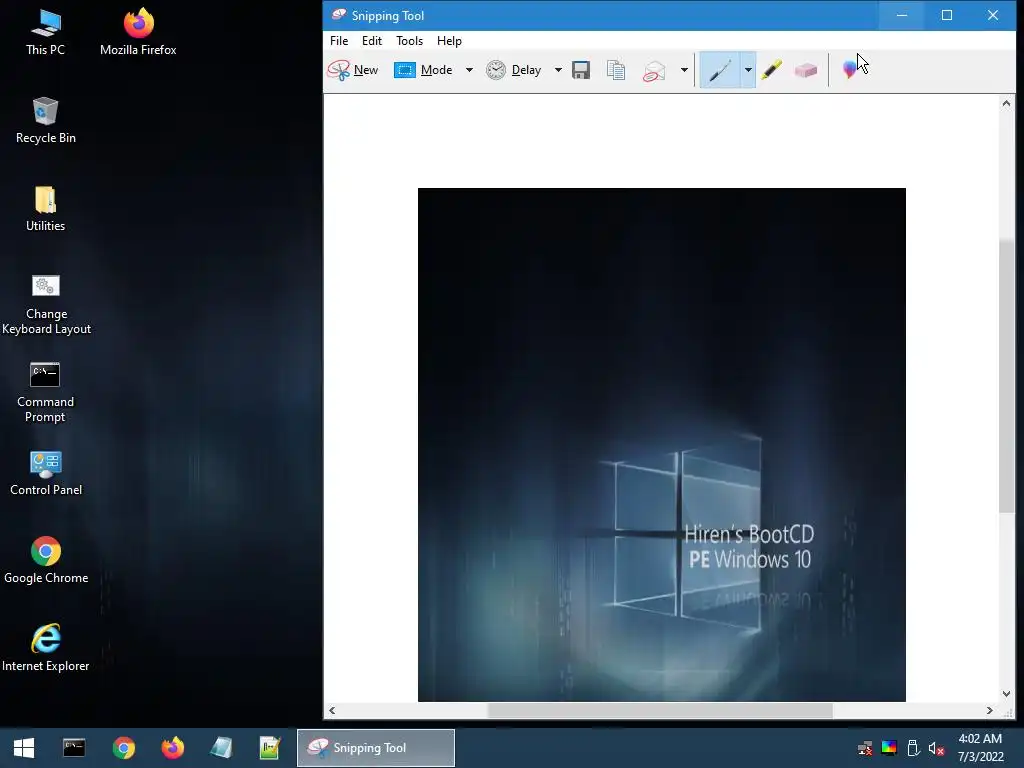Select the Highlighter tool

(771, 70)
